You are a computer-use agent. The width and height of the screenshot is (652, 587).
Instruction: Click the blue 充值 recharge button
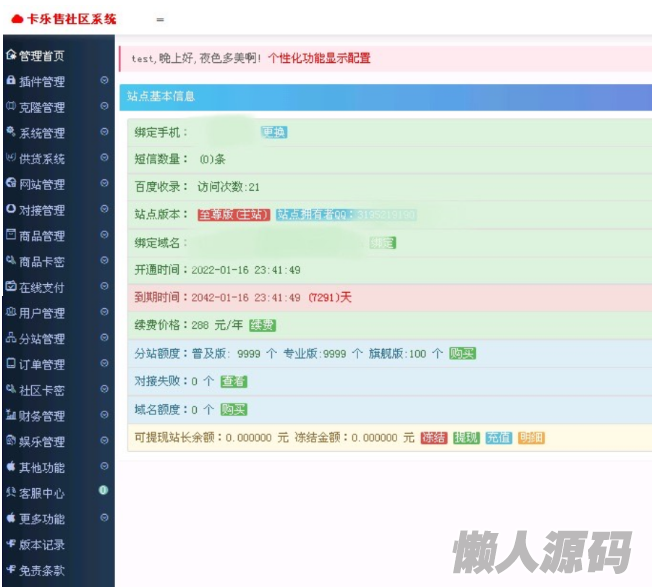(499, 438)
